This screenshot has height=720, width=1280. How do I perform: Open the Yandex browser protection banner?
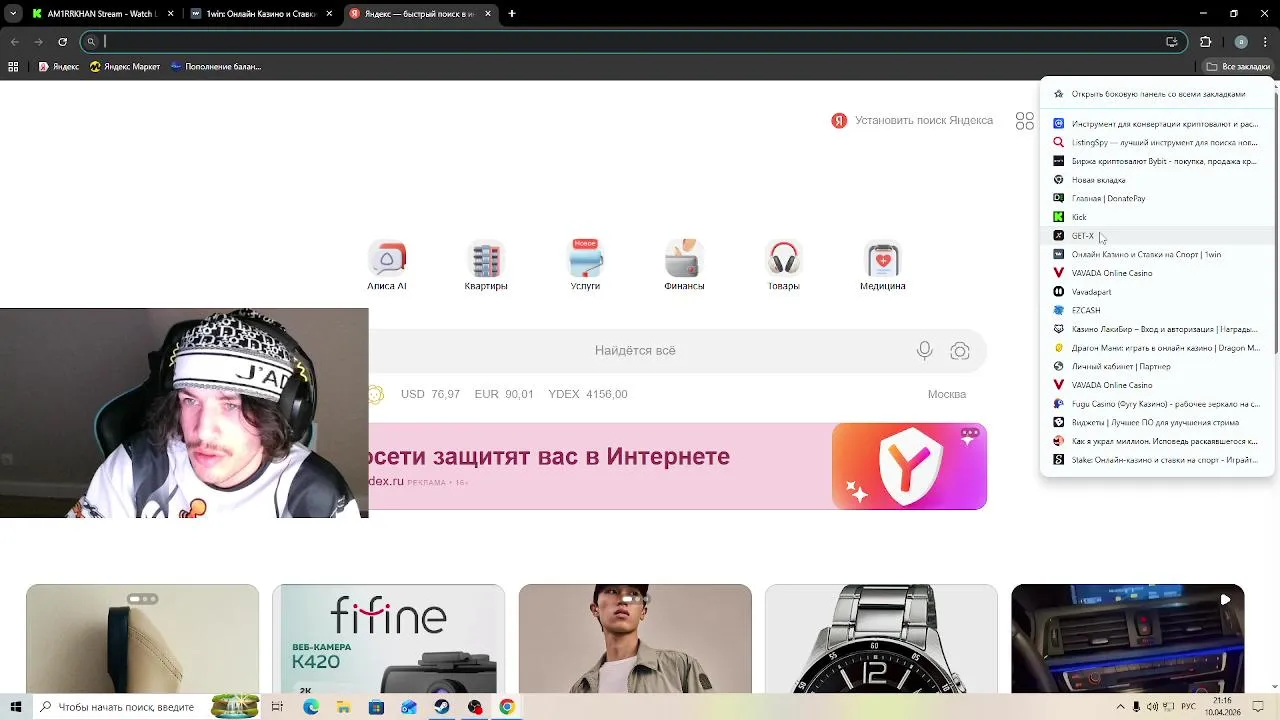click(x=678, y=466)
